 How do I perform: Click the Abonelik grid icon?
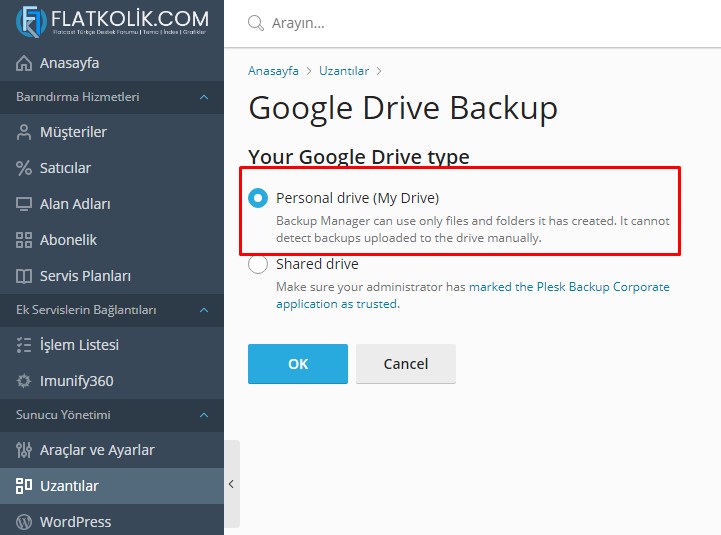(x=24, y=240)
